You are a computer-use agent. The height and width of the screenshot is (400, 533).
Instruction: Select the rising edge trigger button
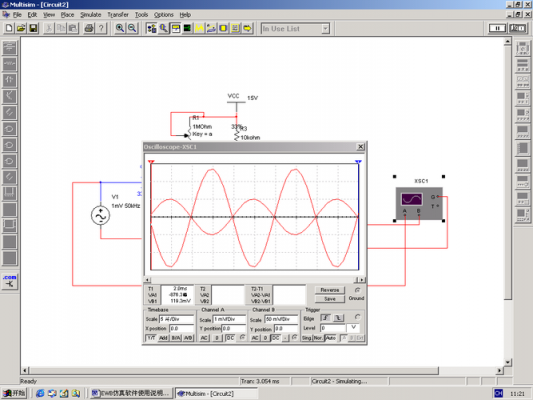click(325, 318)
